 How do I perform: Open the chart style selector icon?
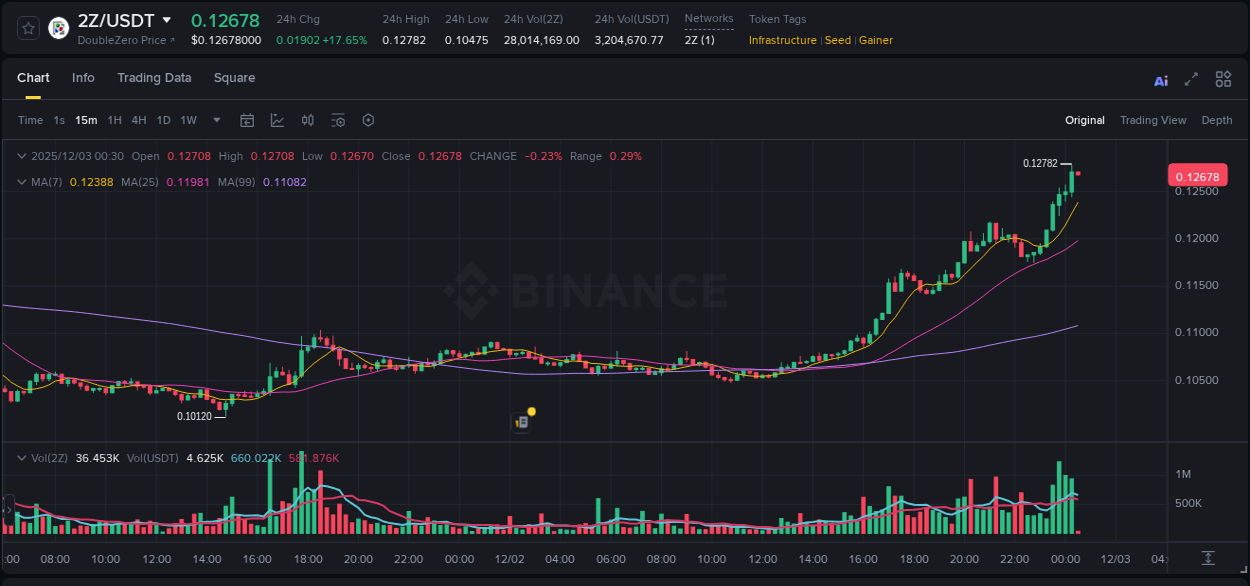[x=277, y=120]
